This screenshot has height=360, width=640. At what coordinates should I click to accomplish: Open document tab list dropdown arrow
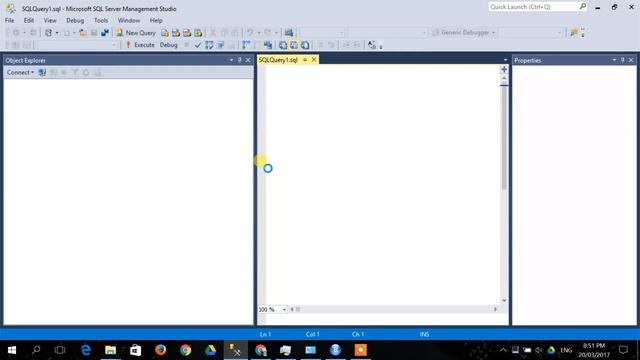pos(505,60)
